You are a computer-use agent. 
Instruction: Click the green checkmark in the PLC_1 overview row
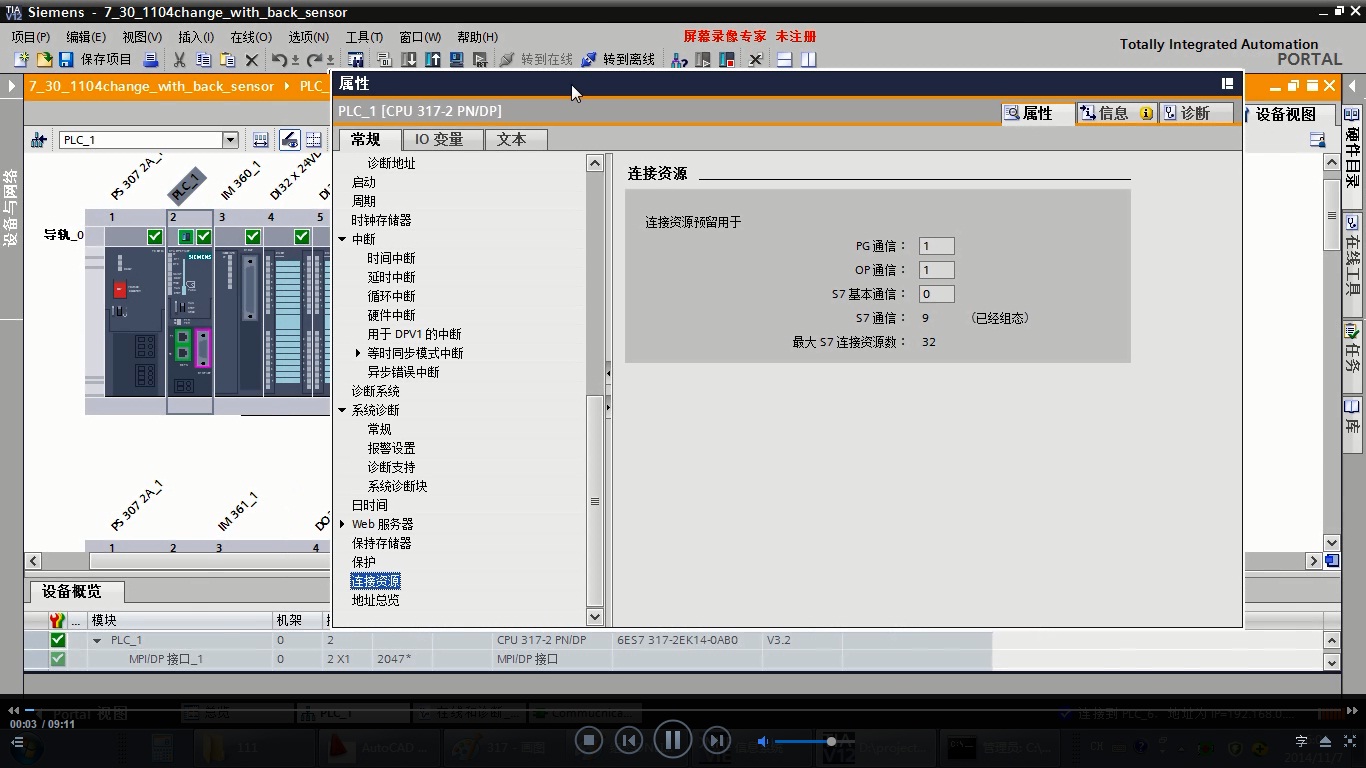(57, 640)
